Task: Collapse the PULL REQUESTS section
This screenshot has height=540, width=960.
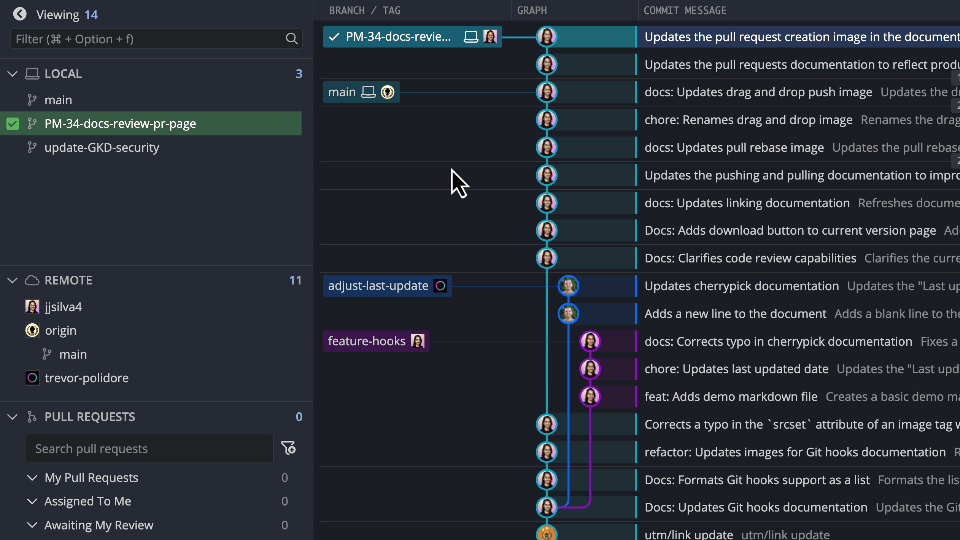Action: pos(13,417)
